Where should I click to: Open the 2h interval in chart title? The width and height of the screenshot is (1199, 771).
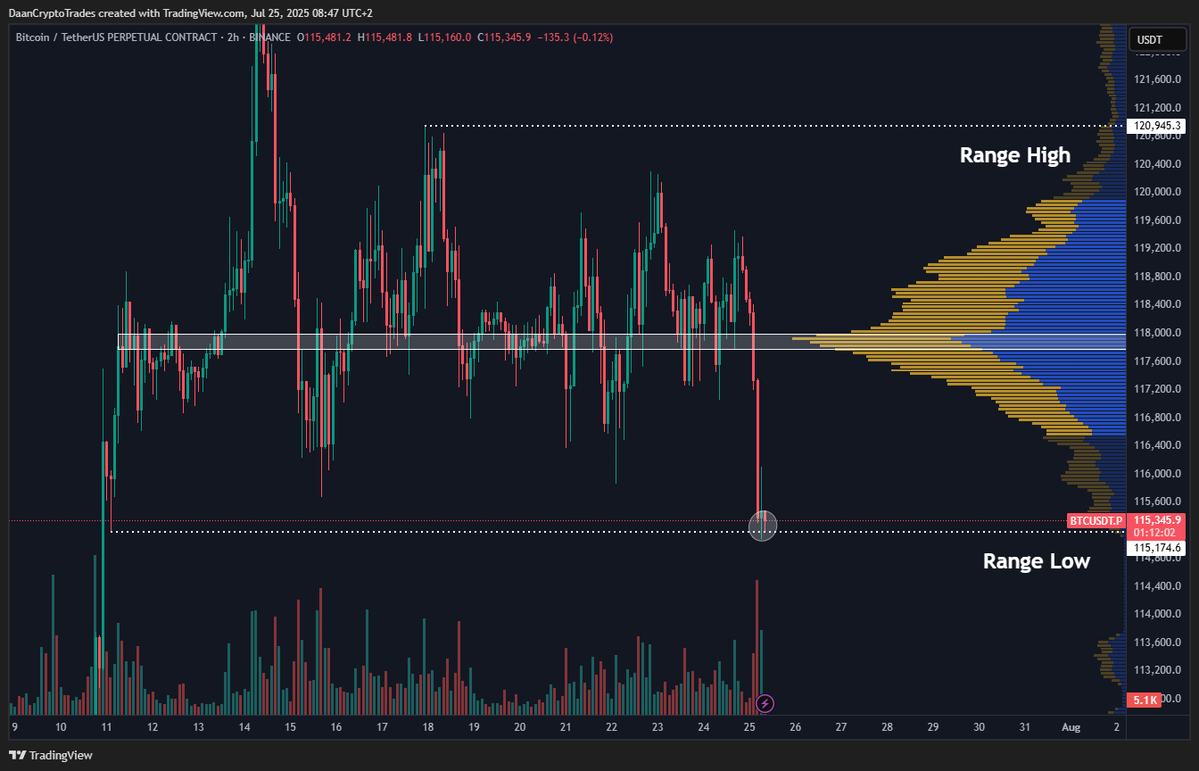(x=233, y=37)
